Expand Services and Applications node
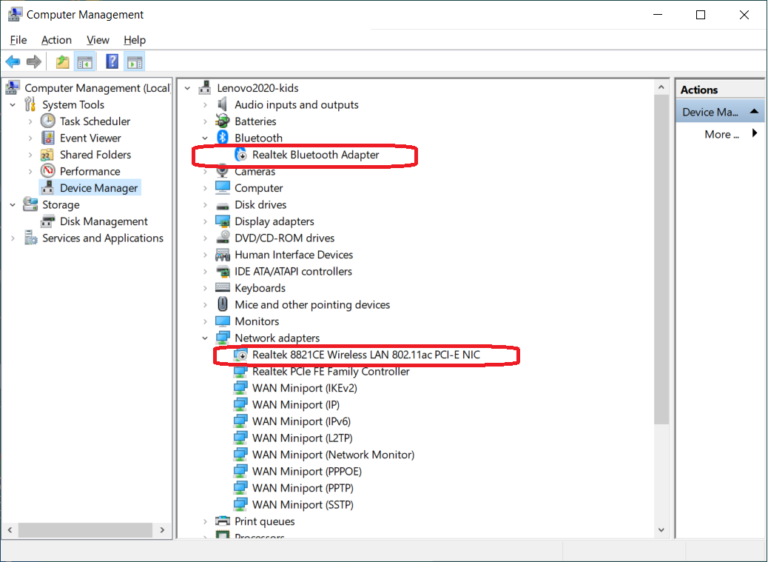This screenshot has height=562, width=768. 13,238
